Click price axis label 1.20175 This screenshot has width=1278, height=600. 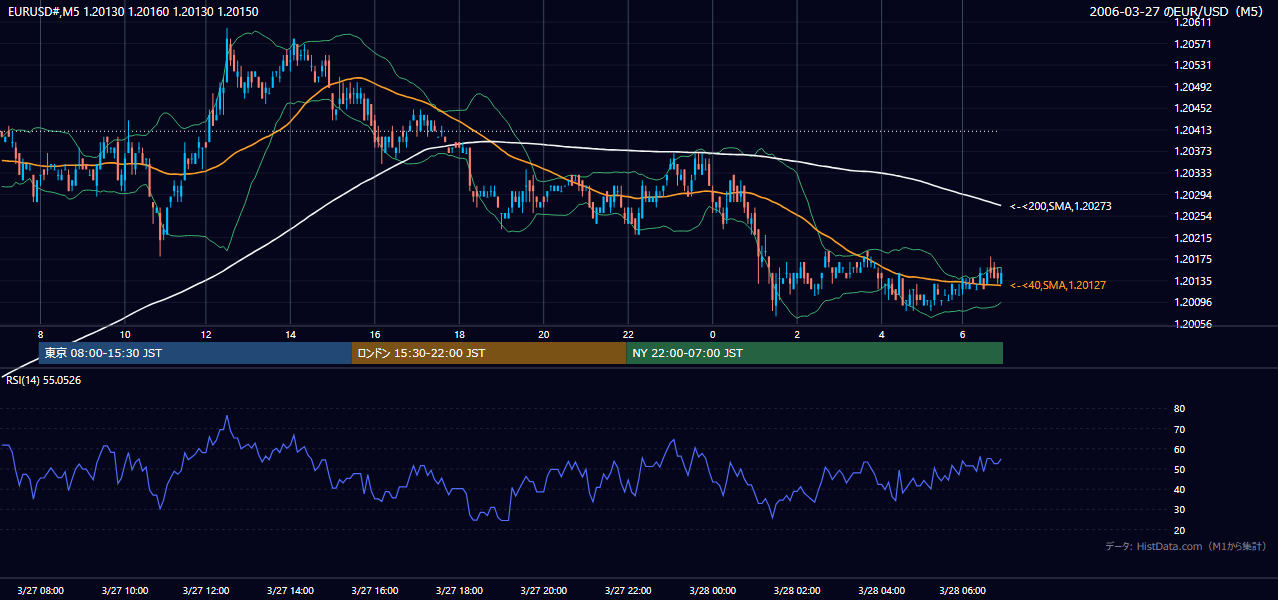[x=1193, y=260]
